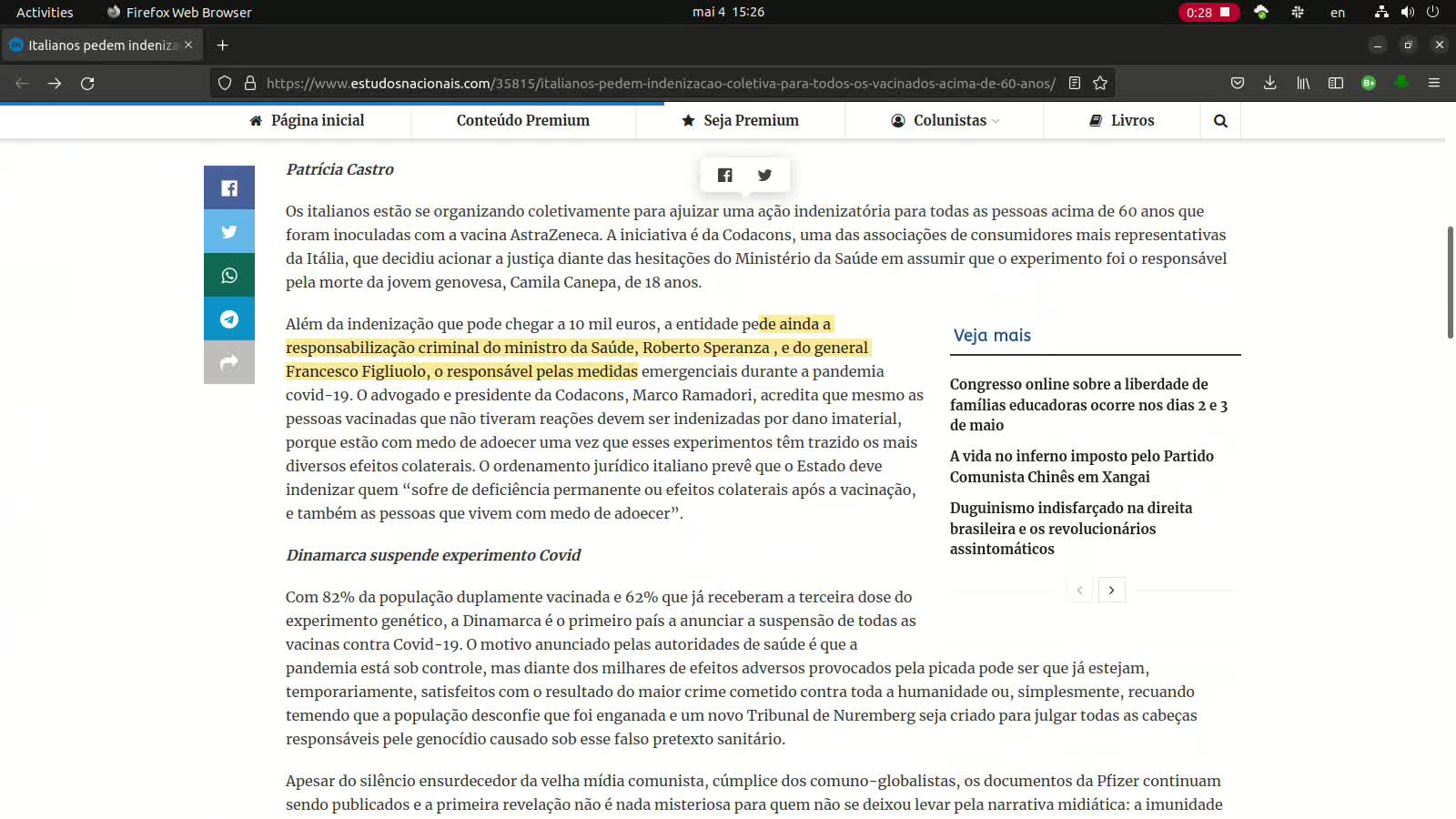The image size is (1456, 819).
Task: Share article via the Twitter sidebar button
Action: [x=229, y=232]
